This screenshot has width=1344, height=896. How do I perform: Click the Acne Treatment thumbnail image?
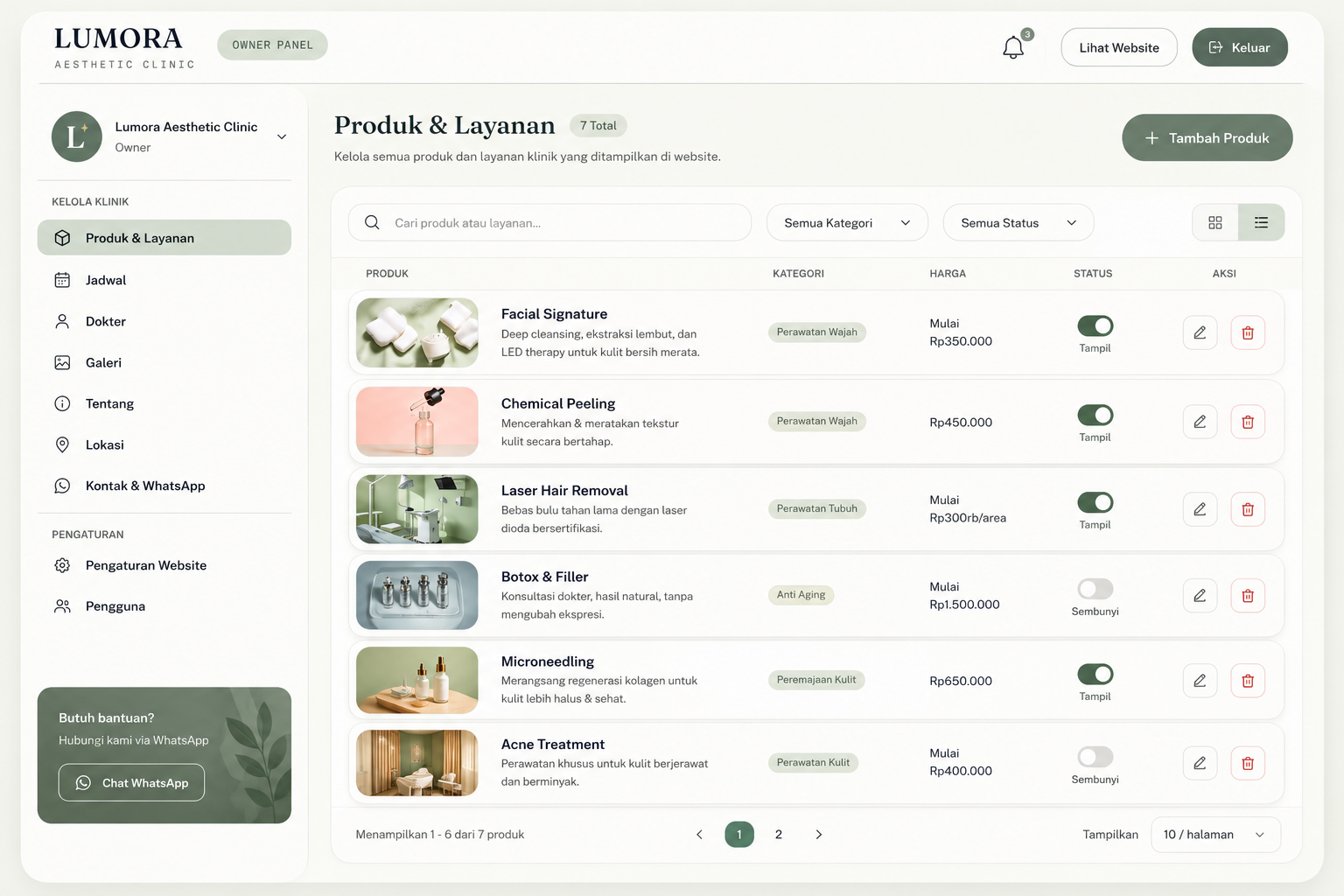(x=417, y=763)
